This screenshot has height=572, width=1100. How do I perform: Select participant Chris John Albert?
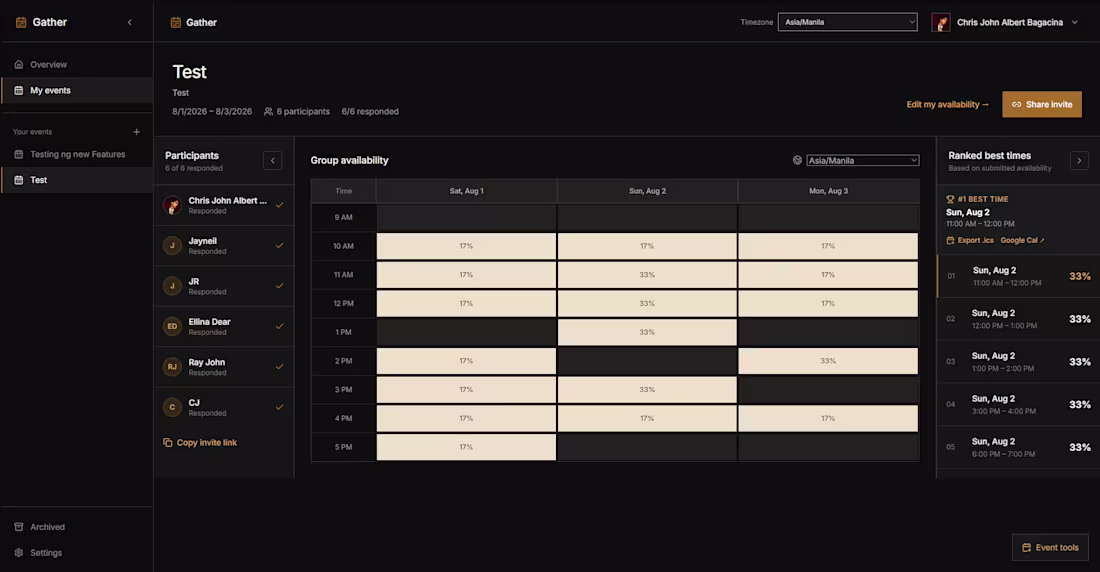(x=224, y=206)
